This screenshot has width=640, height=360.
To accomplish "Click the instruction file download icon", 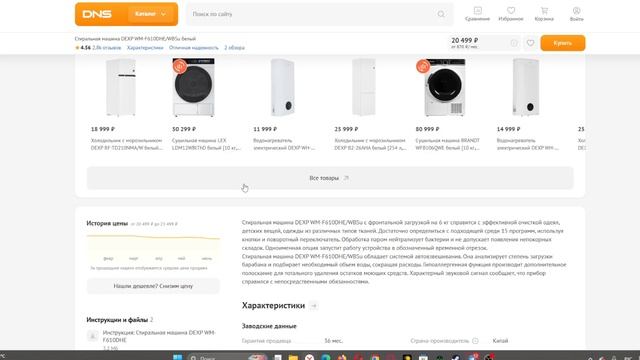I will [92, 336].
